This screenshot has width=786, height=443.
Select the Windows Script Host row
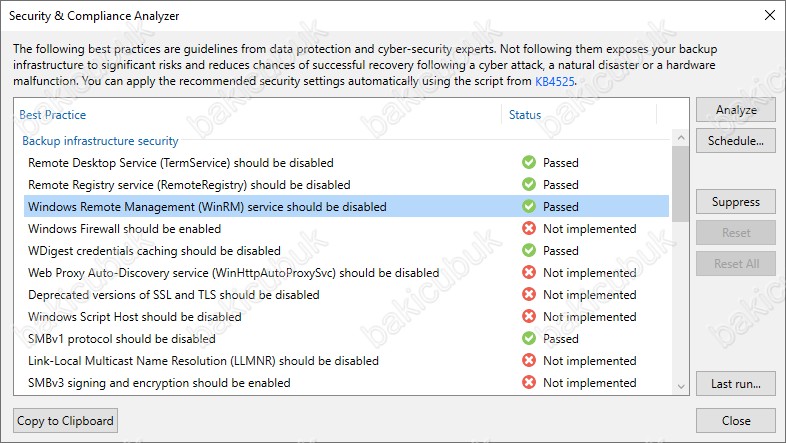tap(134, 317)
